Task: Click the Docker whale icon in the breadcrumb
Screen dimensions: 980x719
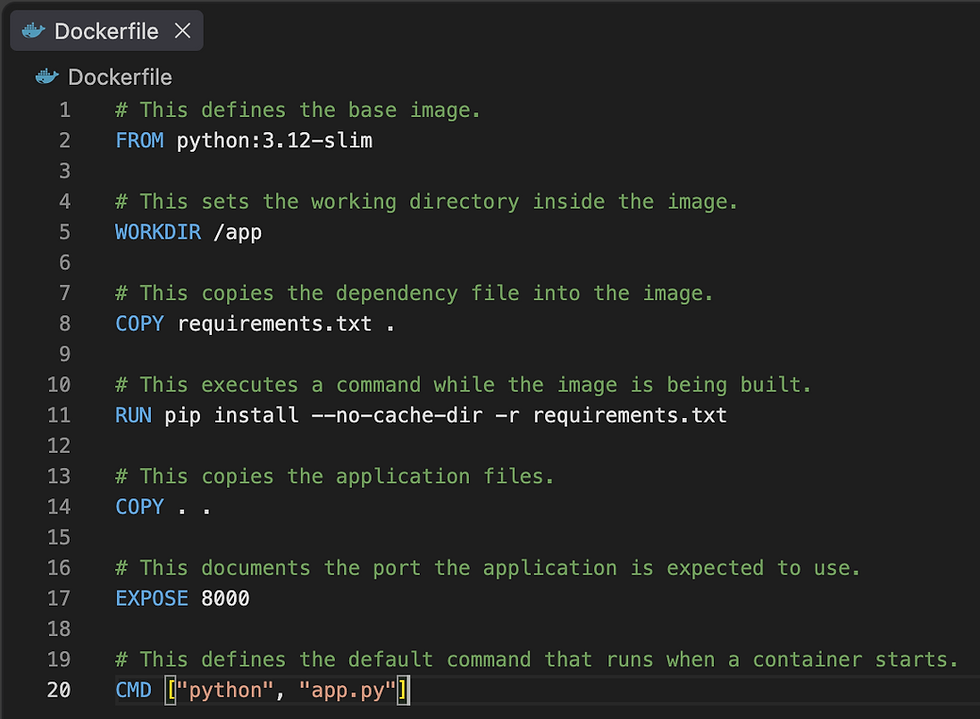Action: click(47, 77)
